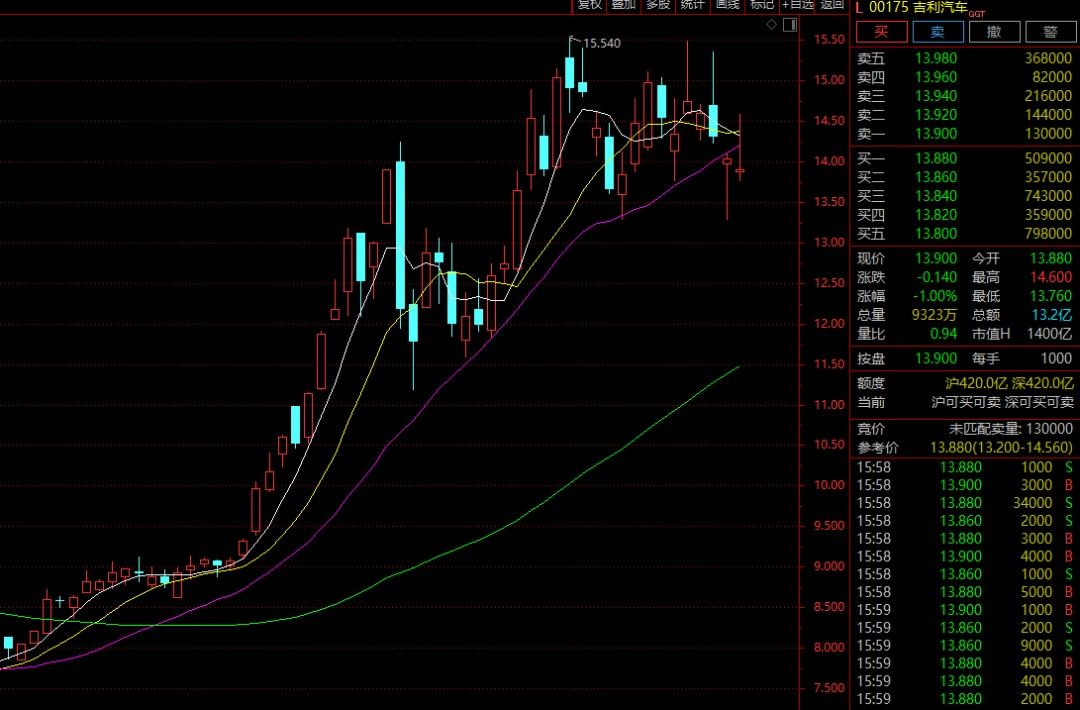Toggle the side panel layout icon

(x=790, y=24)
